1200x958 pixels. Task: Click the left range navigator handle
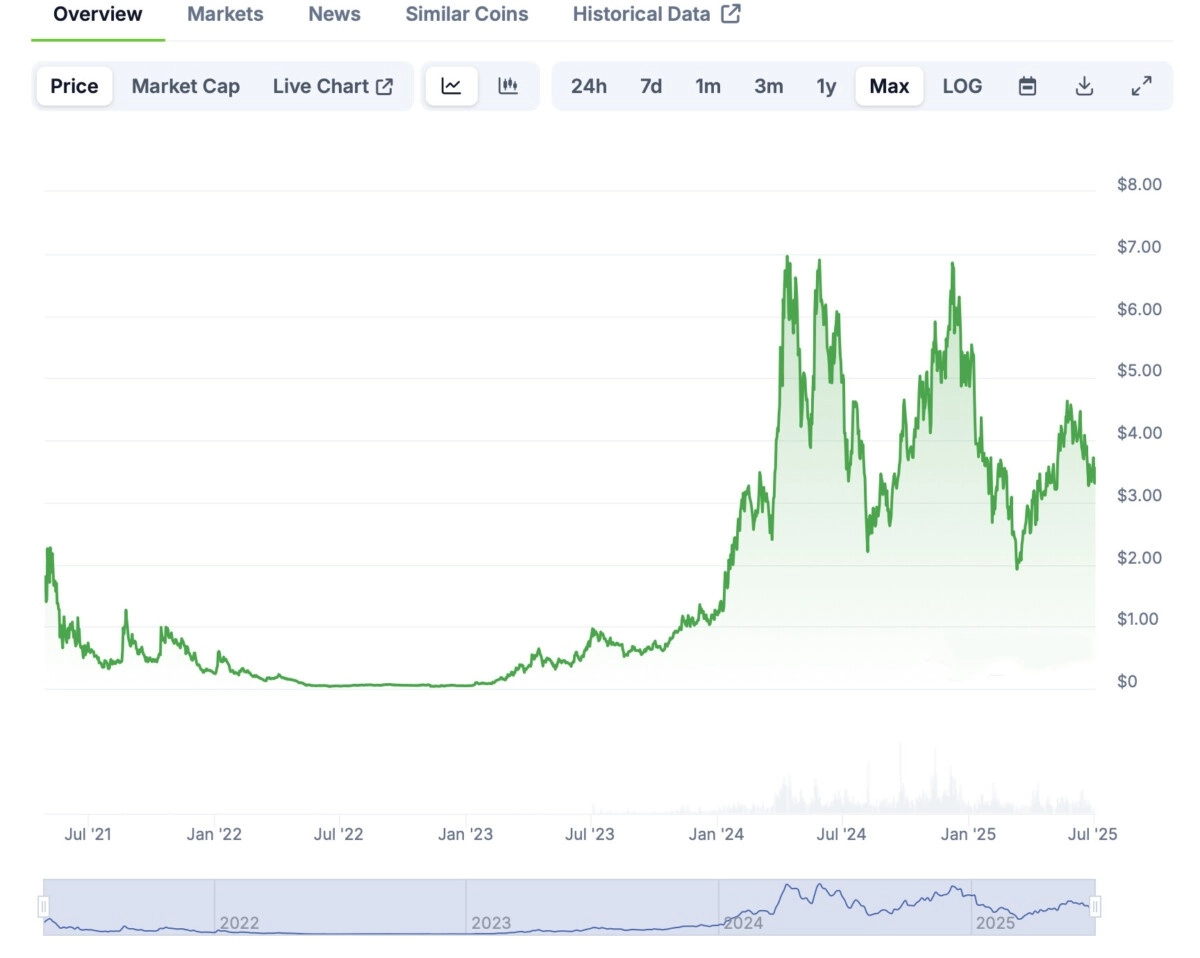click(x=43, y=907)
